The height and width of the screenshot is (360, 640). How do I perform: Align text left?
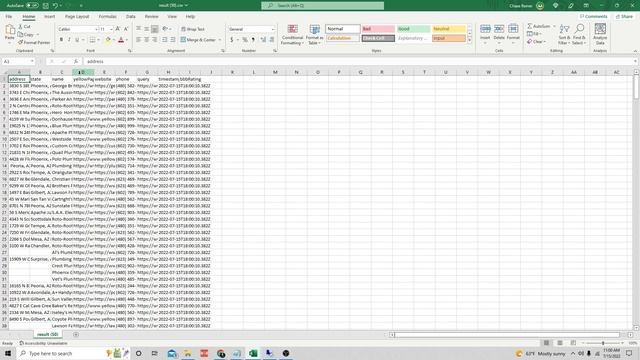[x=138, y=40]
